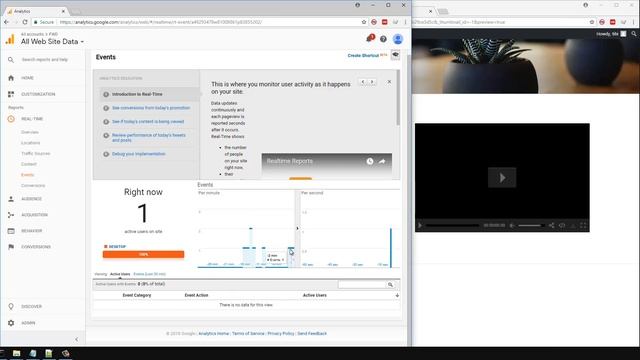This screenshot has width=640, height=360.
Task: Open Review performance of today's tweets and posts
Action: pos(149,138)
